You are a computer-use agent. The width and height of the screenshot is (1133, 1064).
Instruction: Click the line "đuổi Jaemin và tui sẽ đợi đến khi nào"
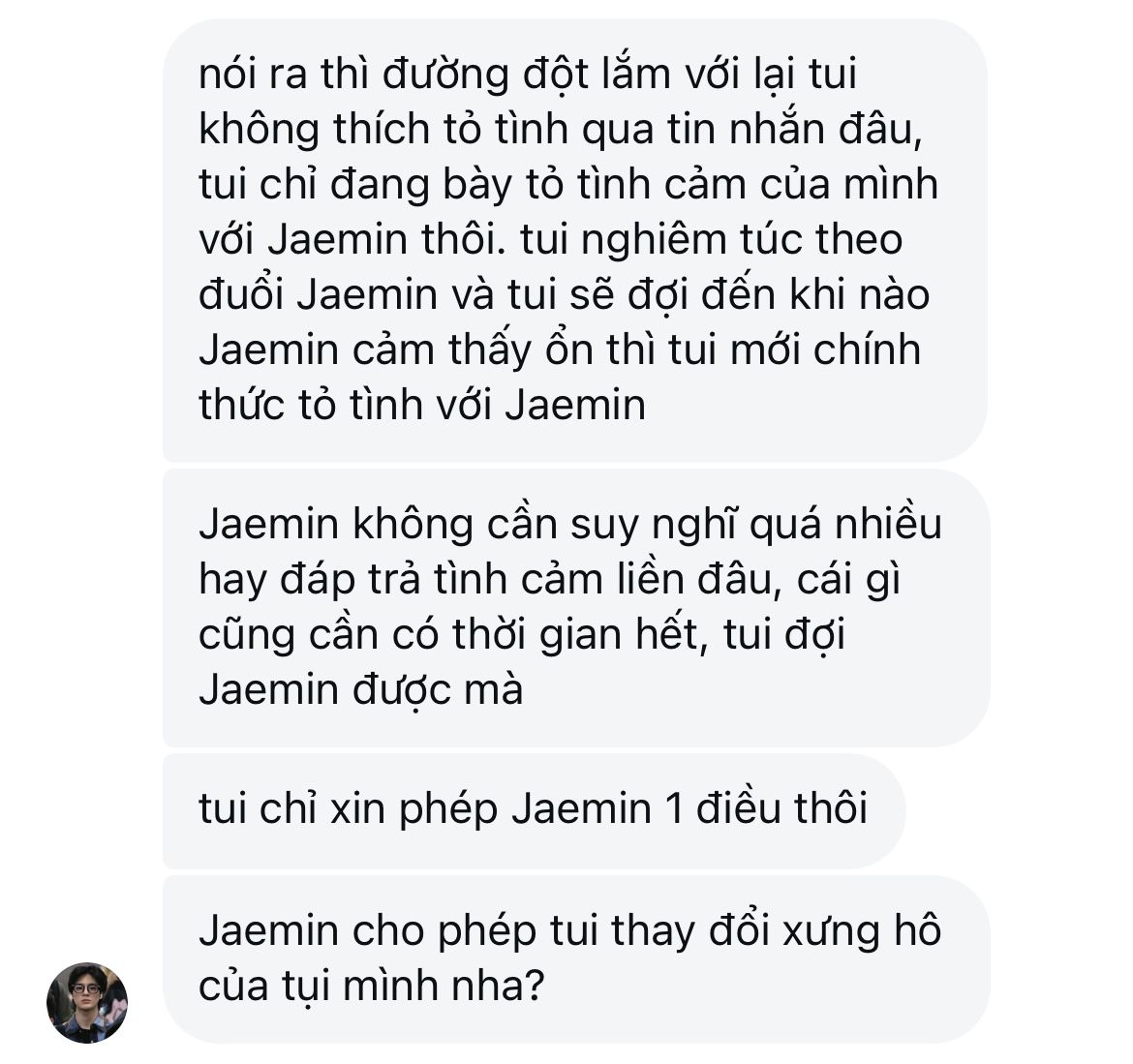point(565,294)
